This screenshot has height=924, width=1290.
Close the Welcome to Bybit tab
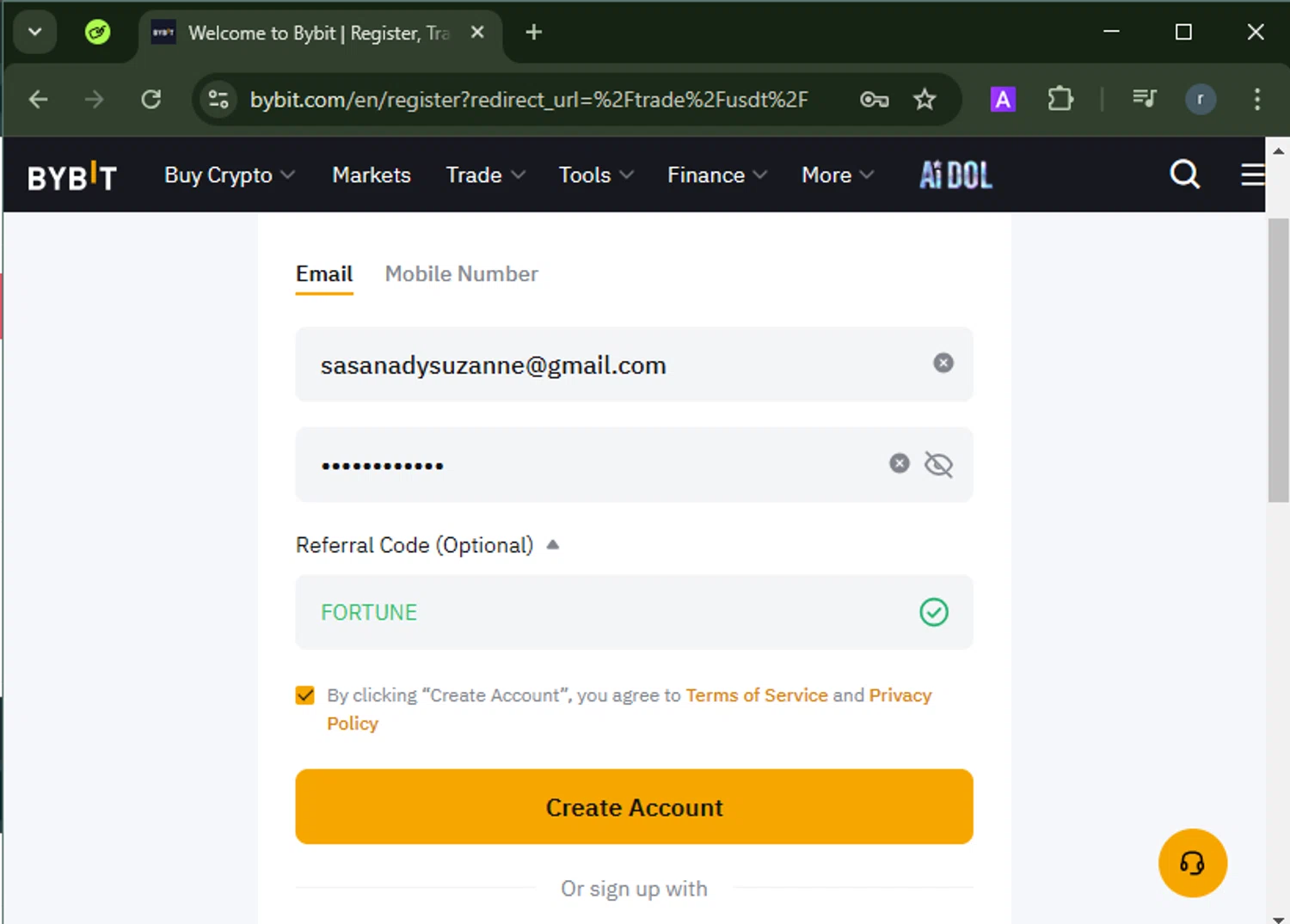(x=478, y=33)
